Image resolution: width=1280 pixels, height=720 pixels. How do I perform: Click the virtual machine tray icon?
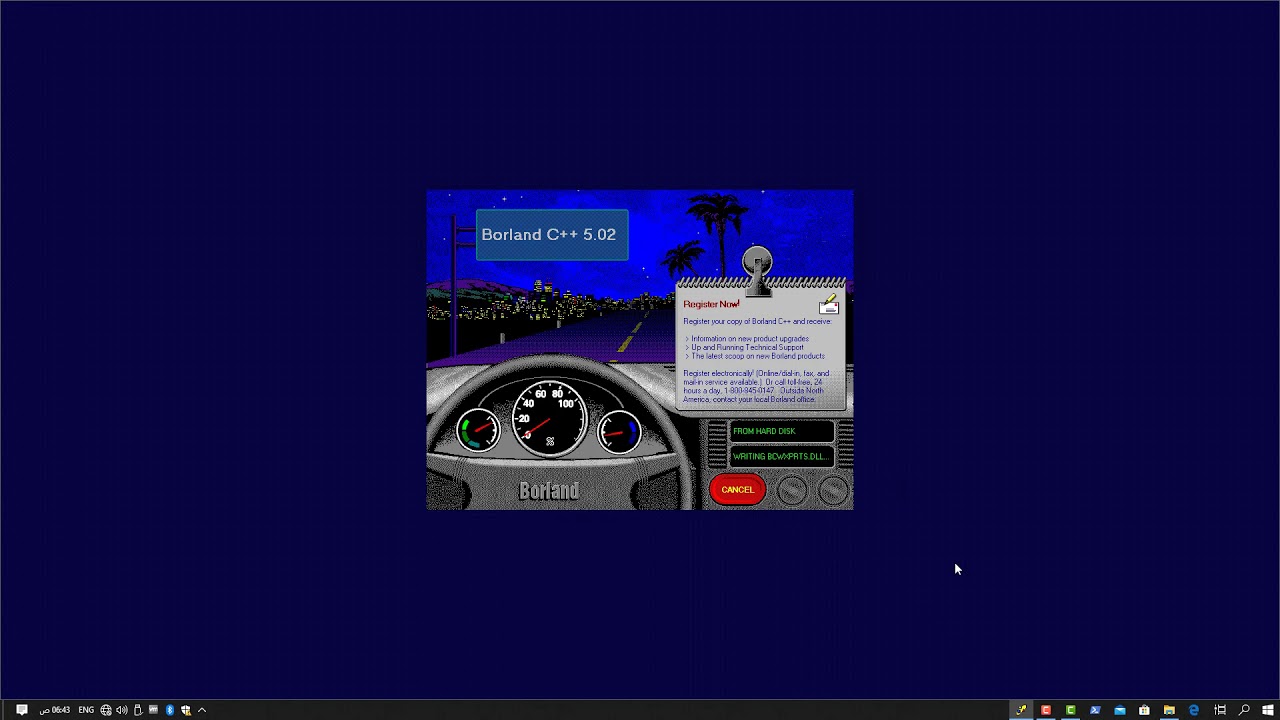153,709
